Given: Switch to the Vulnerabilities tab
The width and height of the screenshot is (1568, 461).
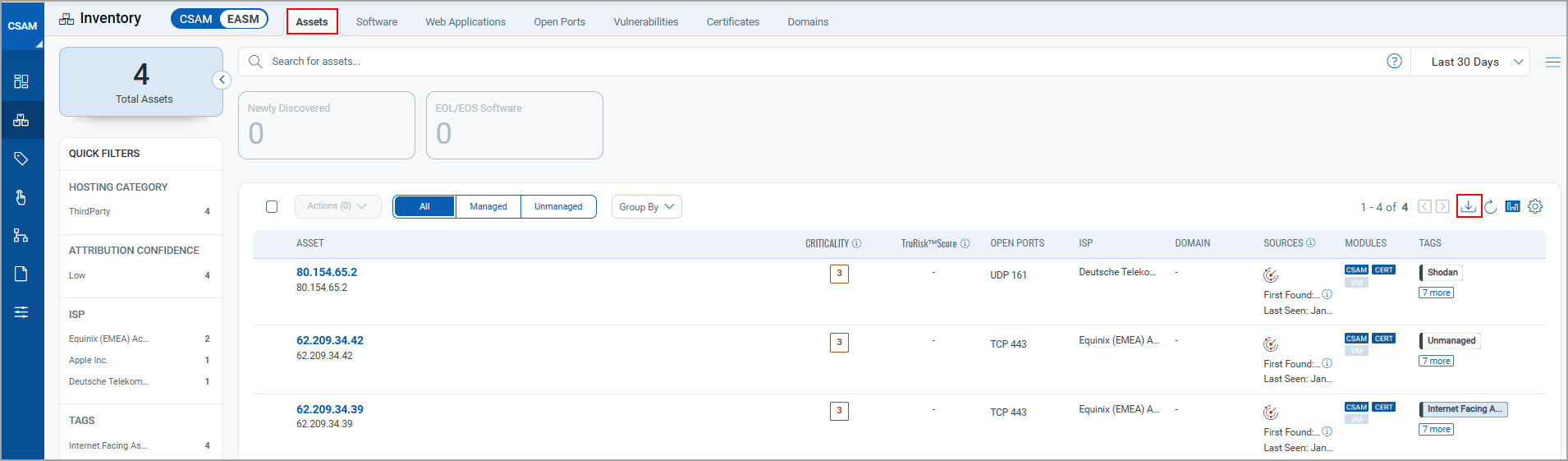Looking at the screenshot, I should pyautogui.click(x=645, y=22).
